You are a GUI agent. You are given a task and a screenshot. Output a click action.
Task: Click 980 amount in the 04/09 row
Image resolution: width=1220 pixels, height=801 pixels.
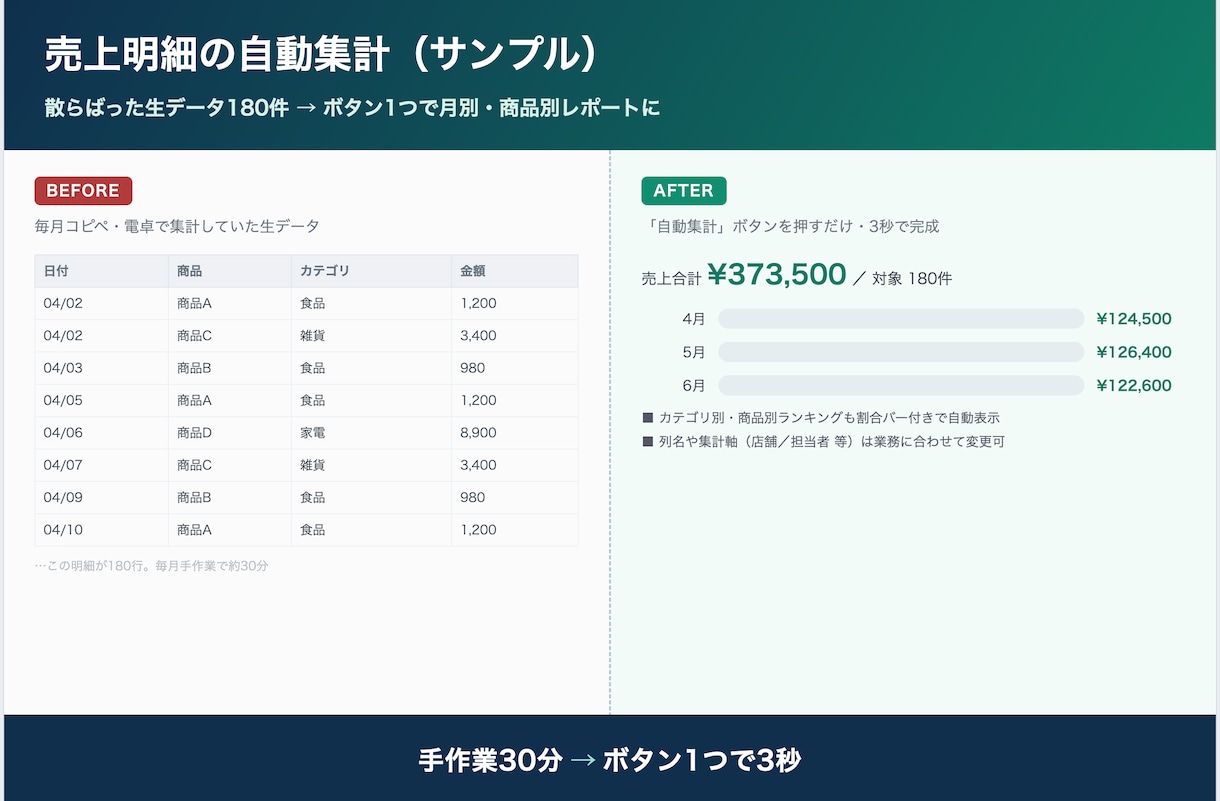514,497
